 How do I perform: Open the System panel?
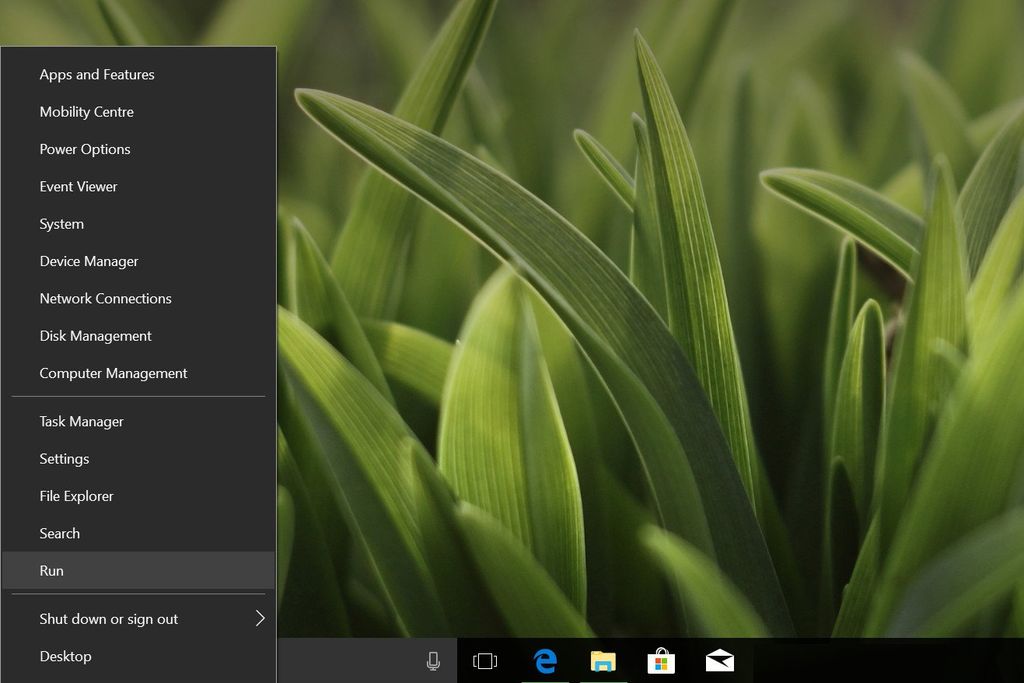tap(61, 224)
